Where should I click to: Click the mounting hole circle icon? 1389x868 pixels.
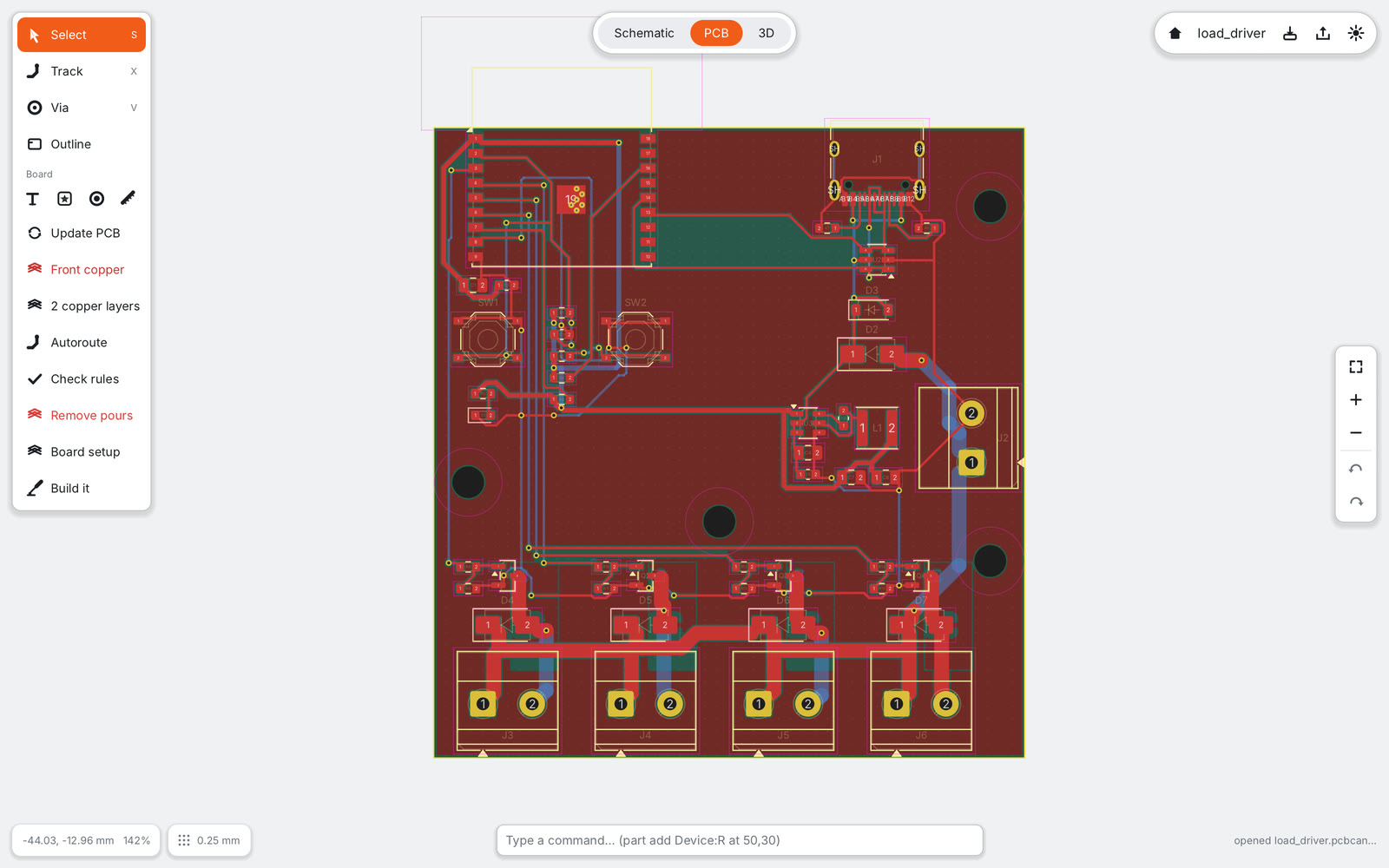97,199
